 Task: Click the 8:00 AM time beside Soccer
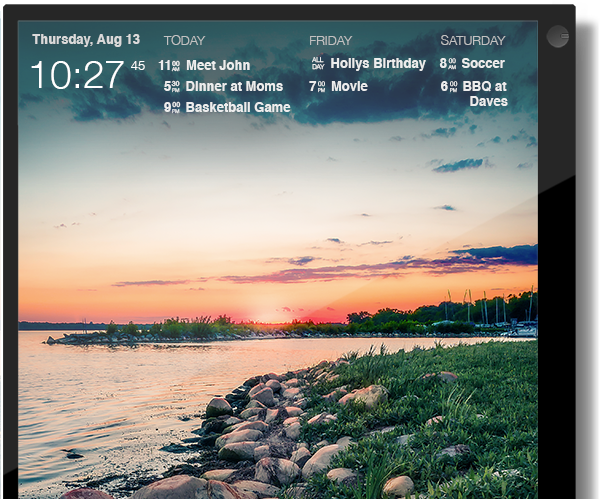tap(448, 64)
